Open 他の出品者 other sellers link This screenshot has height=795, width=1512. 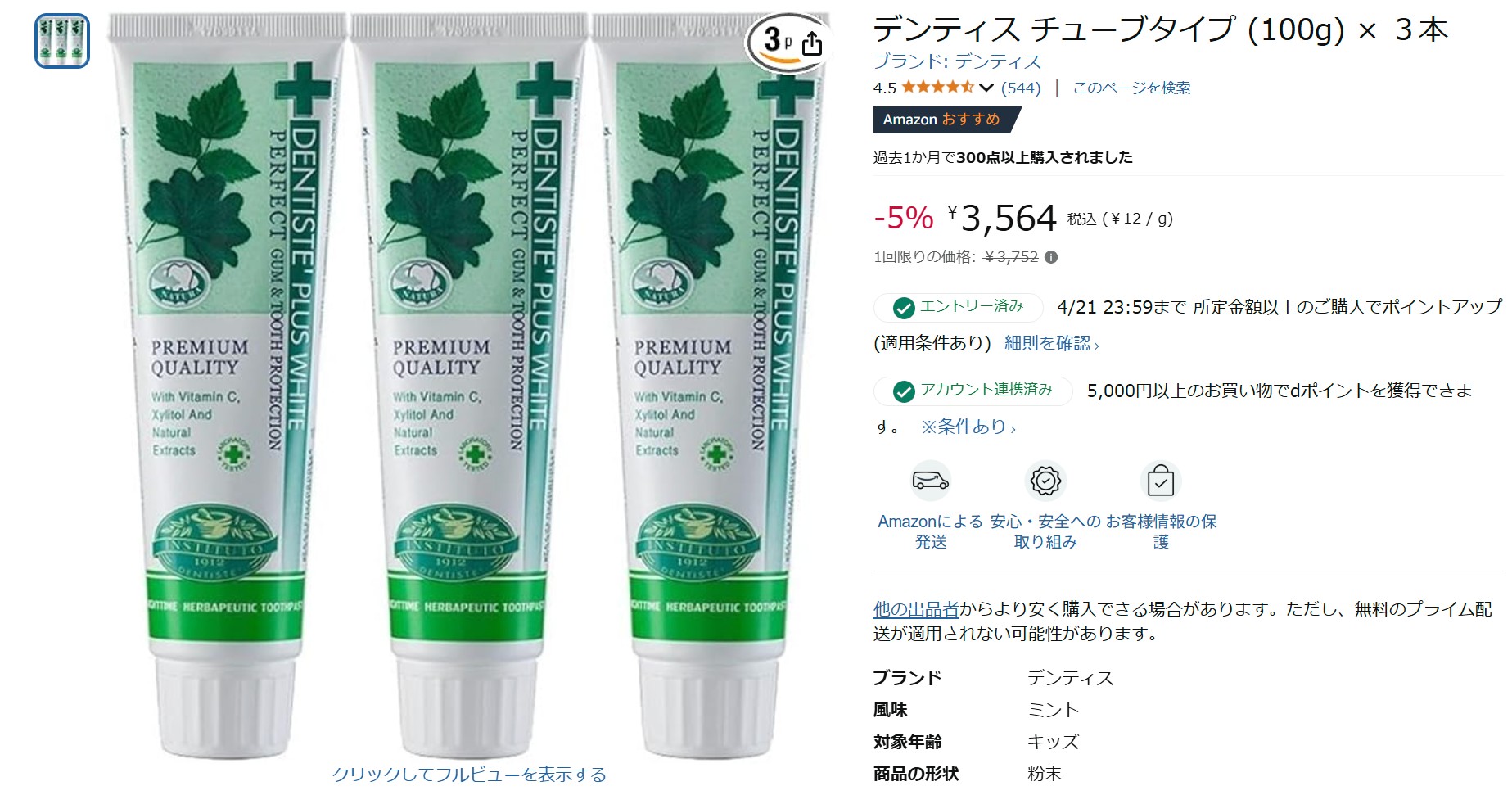click(x=916, y=609)
